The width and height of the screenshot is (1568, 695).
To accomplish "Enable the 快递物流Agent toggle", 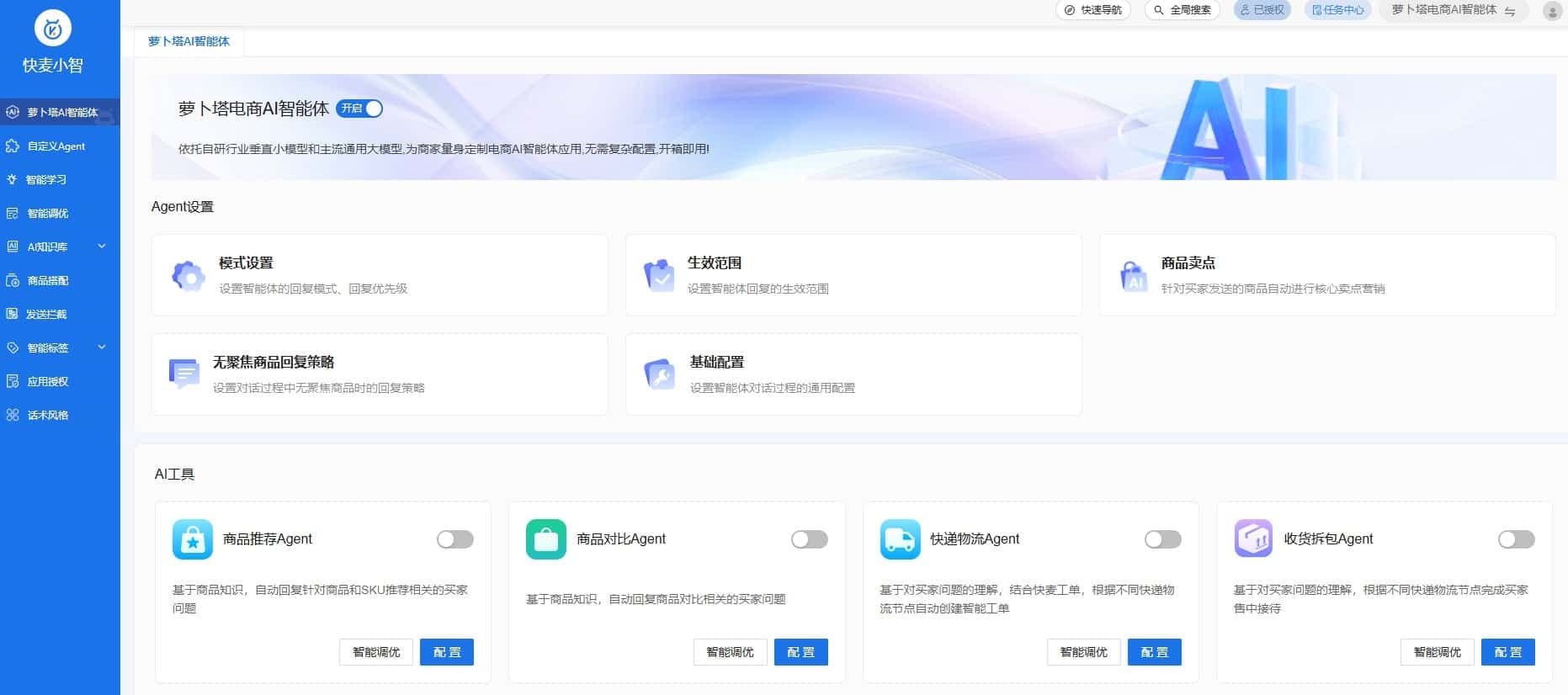I will (1163, 539).
